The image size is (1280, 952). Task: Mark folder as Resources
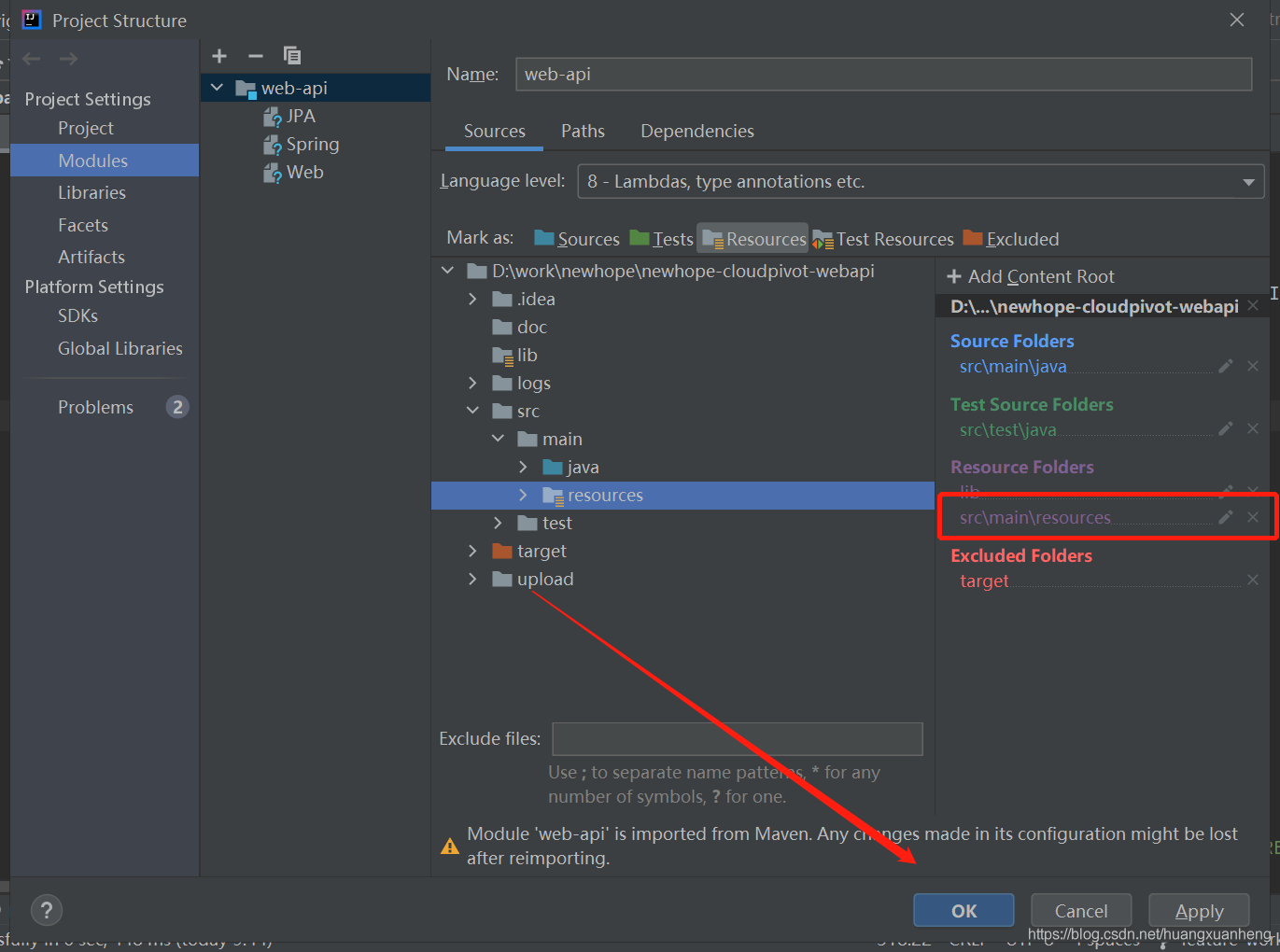(753, 239)
